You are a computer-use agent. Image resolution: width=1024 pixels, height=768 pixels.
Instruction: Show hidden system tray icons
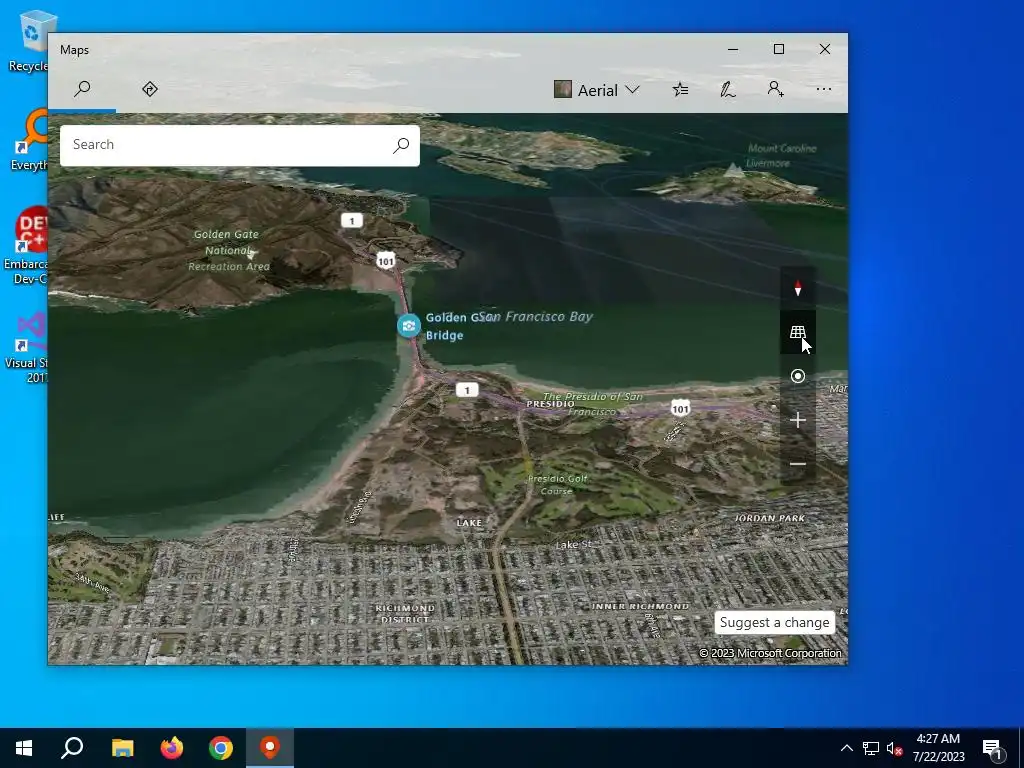pyautogui.click(x=846, y=748)
